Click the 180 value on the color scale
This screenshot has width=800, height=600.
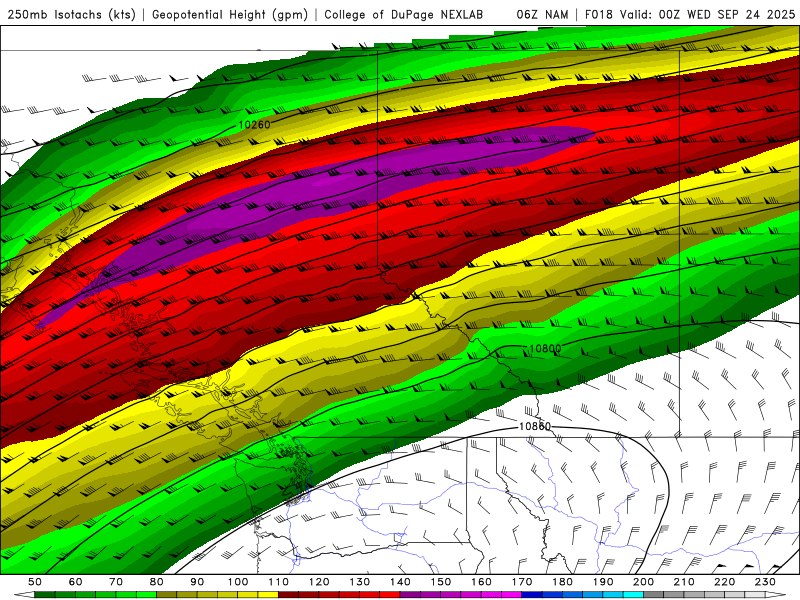point(562,582)
